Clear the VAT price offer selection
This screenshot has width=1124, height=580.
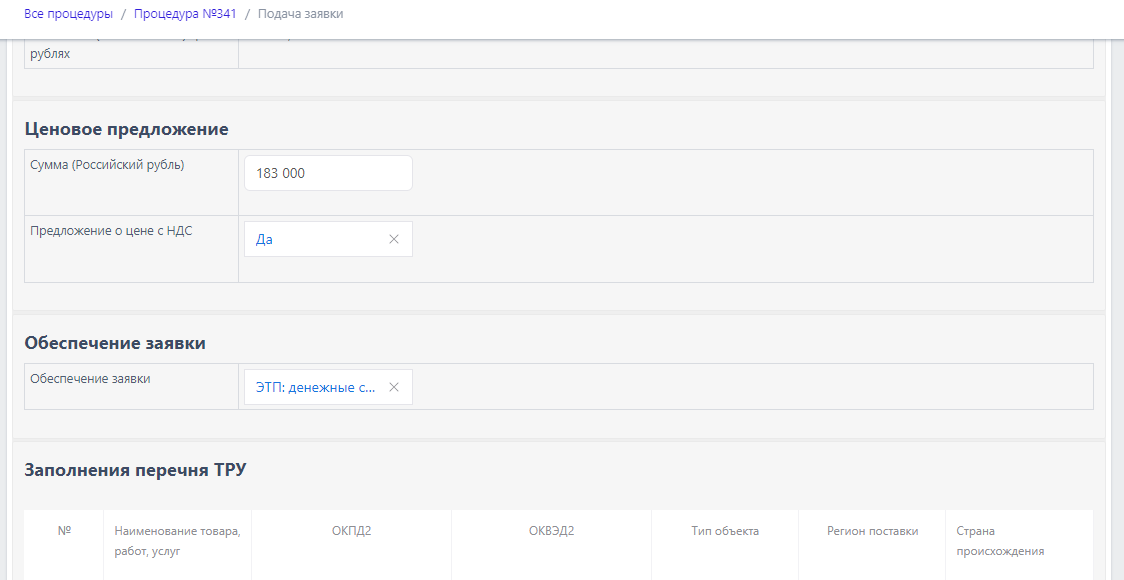click(393, 239)
